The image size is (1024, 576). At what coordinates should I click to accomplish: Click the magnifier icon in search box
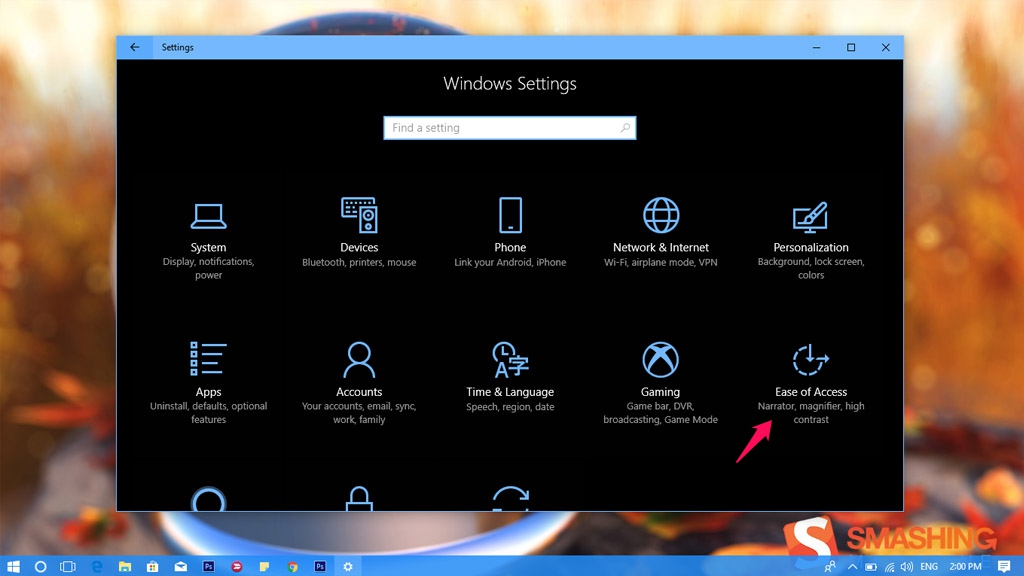tap(625, 128)
